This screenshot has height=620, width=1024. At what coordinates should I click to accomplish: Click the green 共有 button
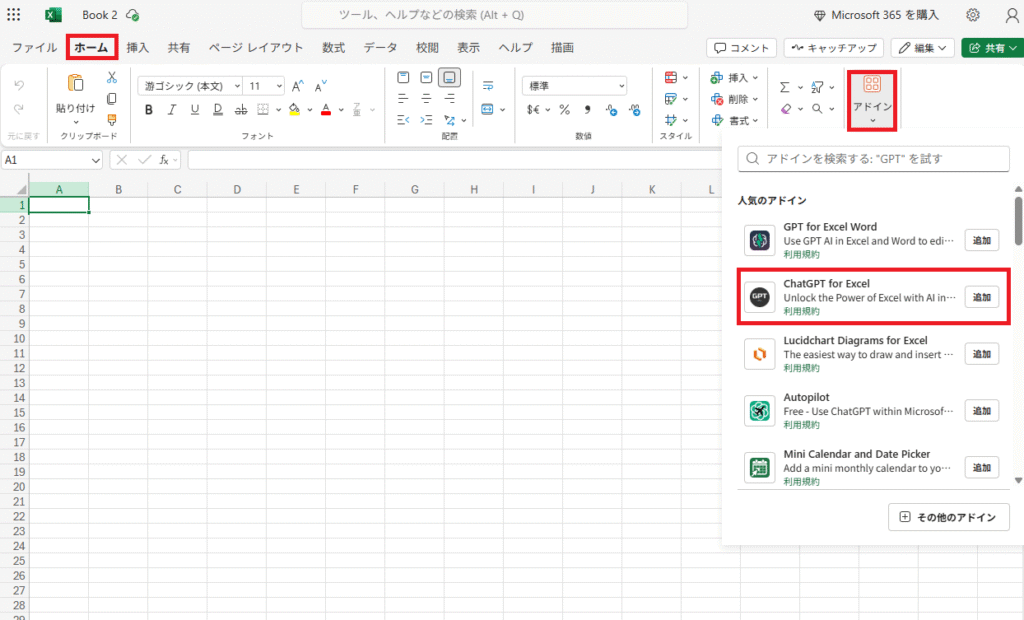(x=993, y=48)
